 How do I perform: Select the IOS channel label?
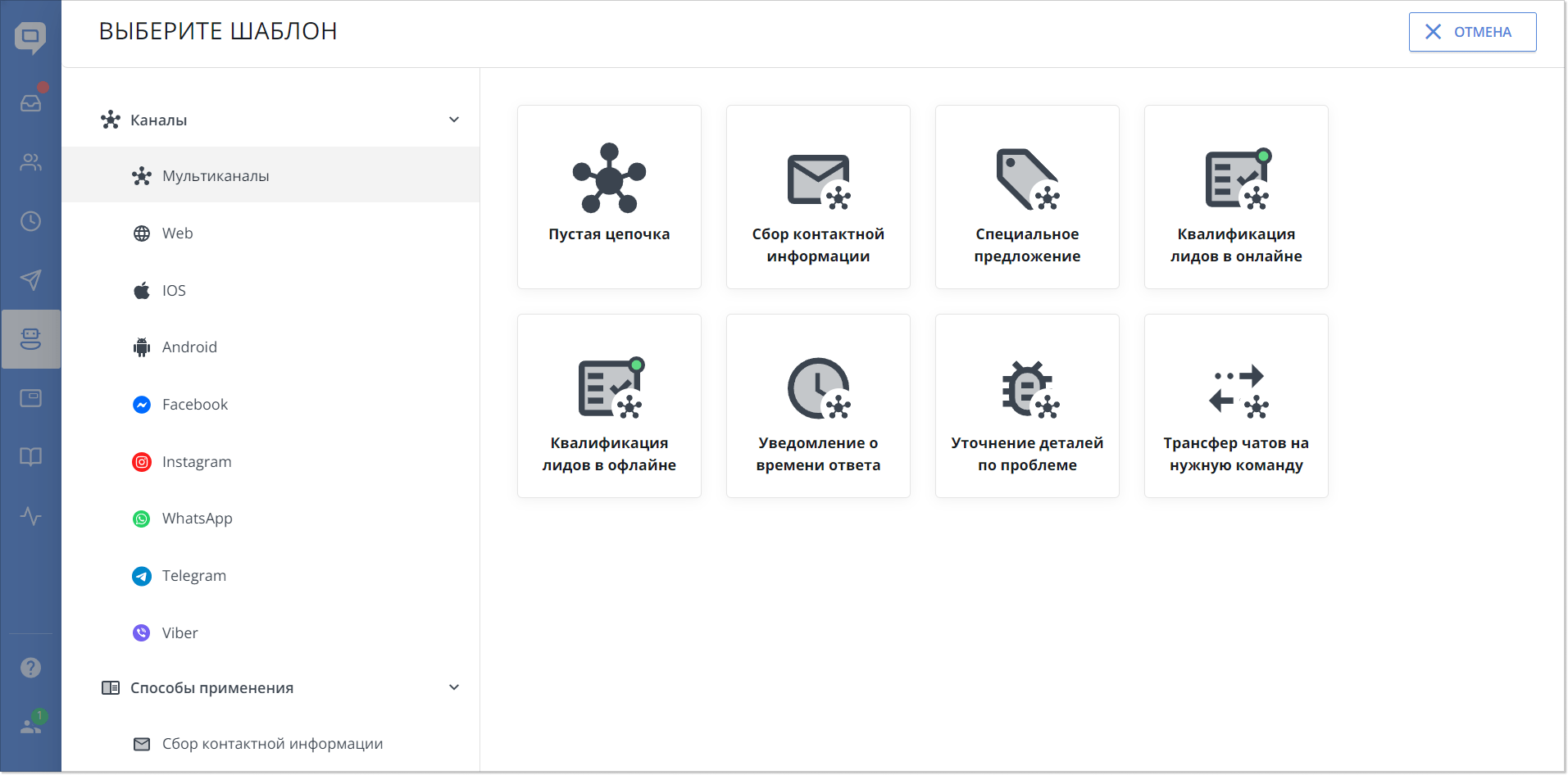pyautogui.click(x=174, y=291)
